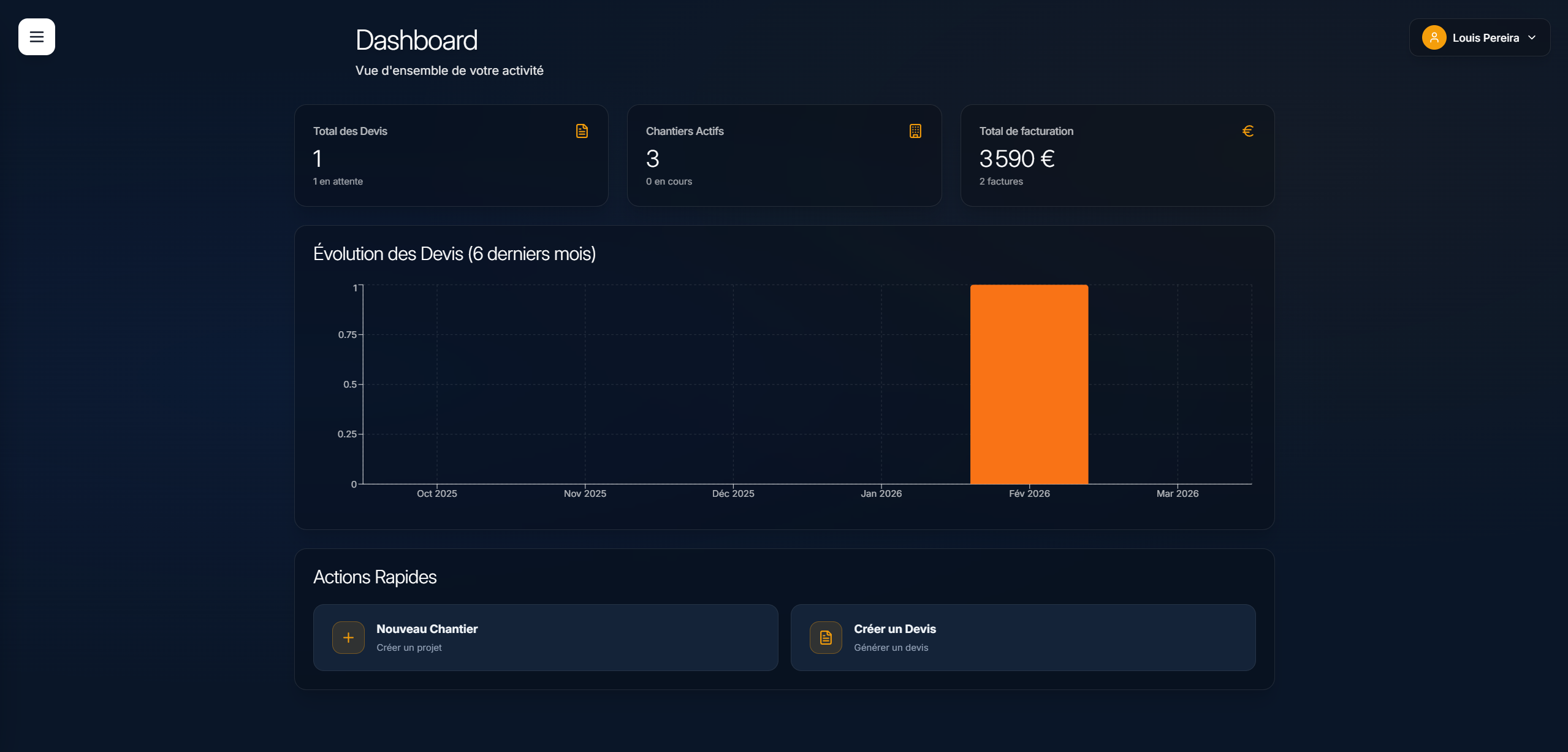Click the euro icon on Total de facturation card
The height and width of the screenshot is (752, 1568).
[1248, 131]
